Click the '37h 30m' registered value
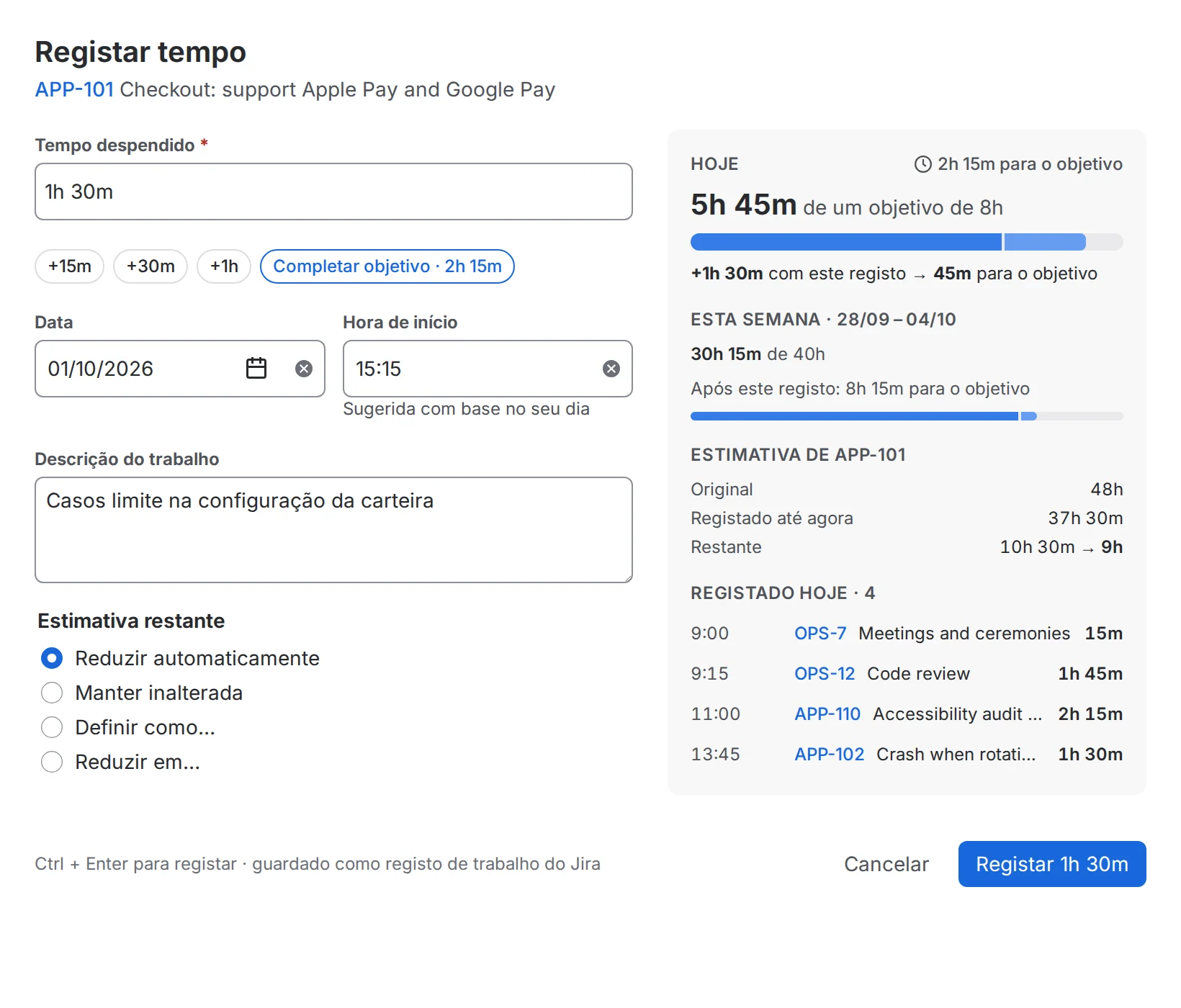 [1085, 518]
